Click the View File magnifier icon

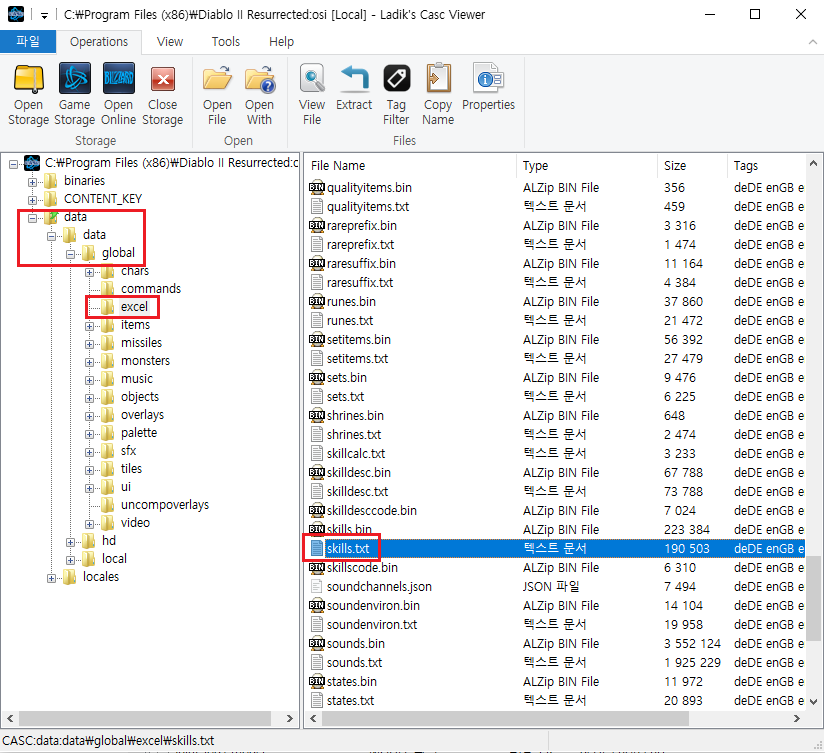click(312, 79)
